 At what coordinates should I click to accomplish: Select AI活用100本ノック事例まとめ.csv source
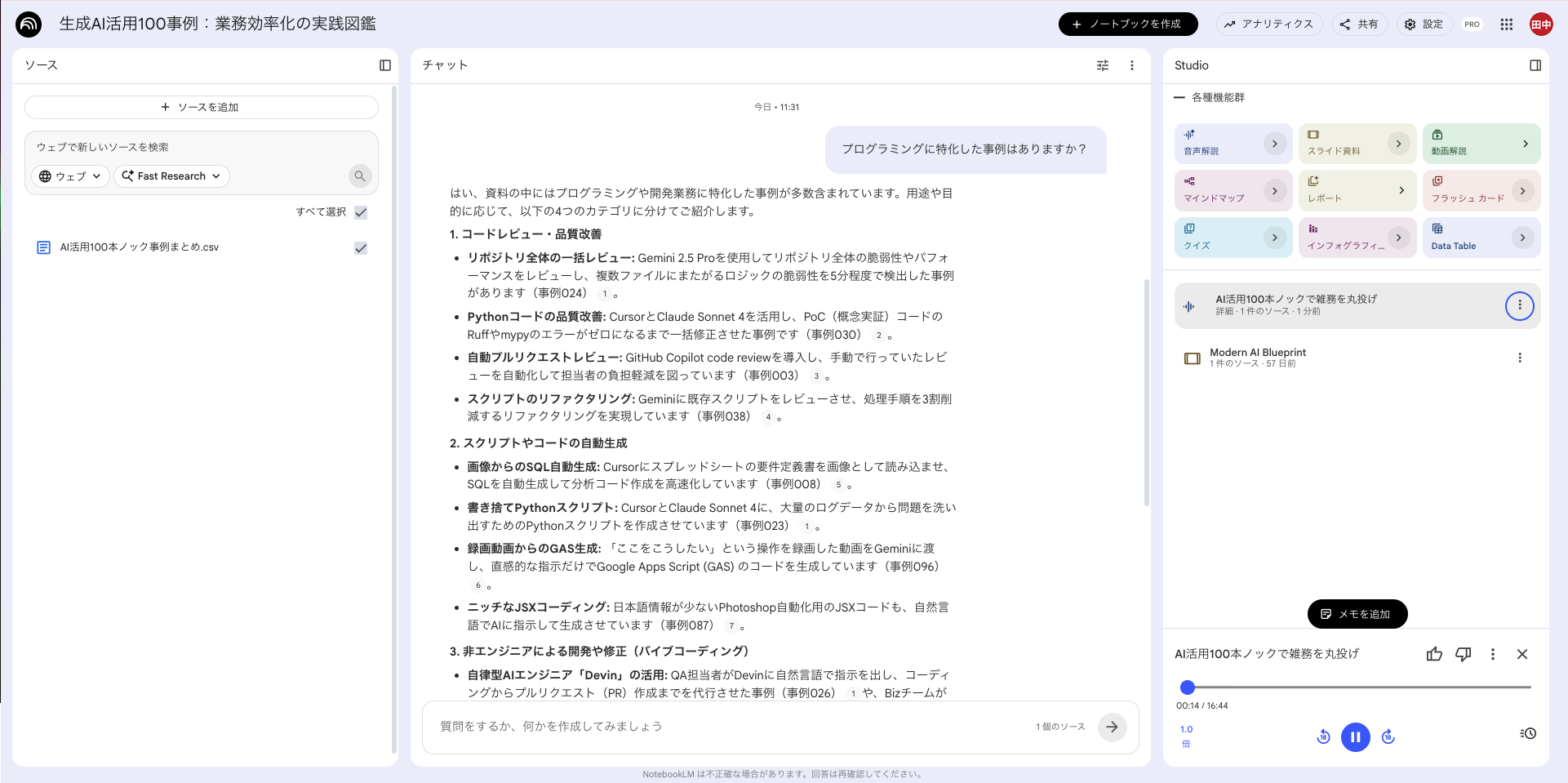[x=201, y=247]
